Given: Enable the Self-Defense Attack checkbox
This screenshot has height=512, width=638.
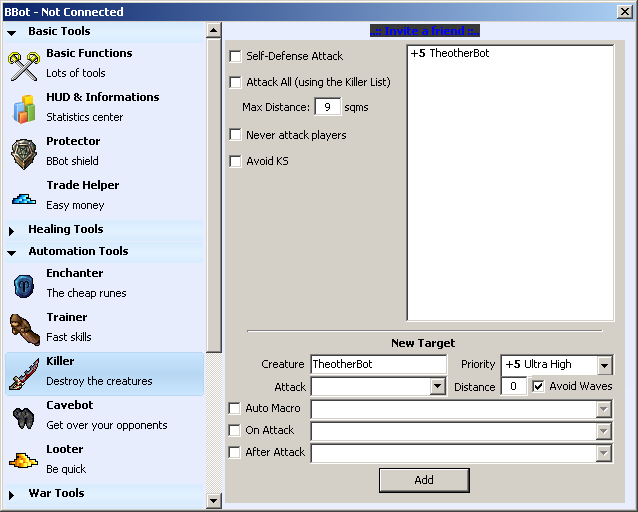Looking at the screenshot, I should click(236, 57).
